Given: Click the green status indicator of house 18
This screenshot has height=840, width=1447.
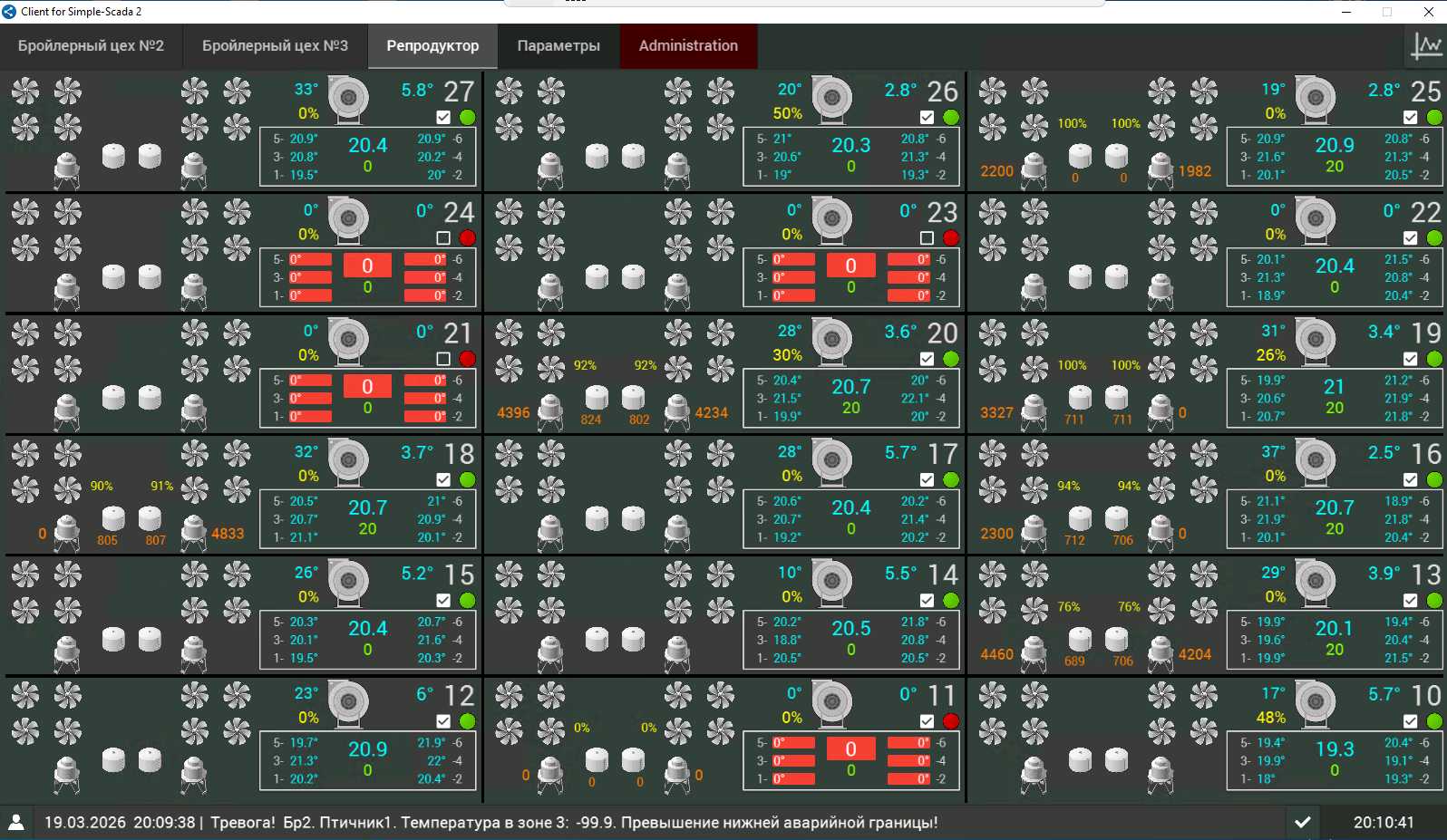Looking at the screenshot, I should pos(467,479).
